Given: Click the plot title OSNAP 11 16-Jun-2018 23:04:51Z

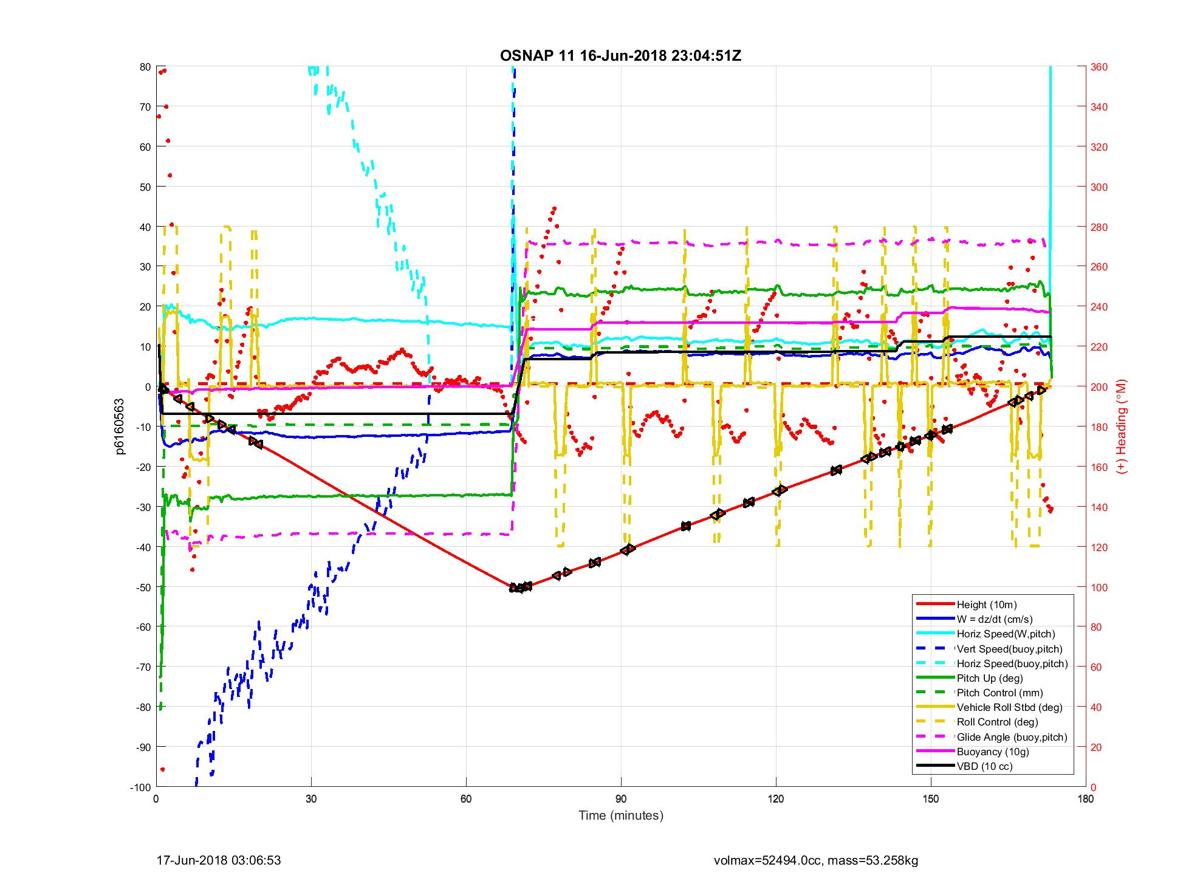Looking at the screenshot, I should [620, 55].
